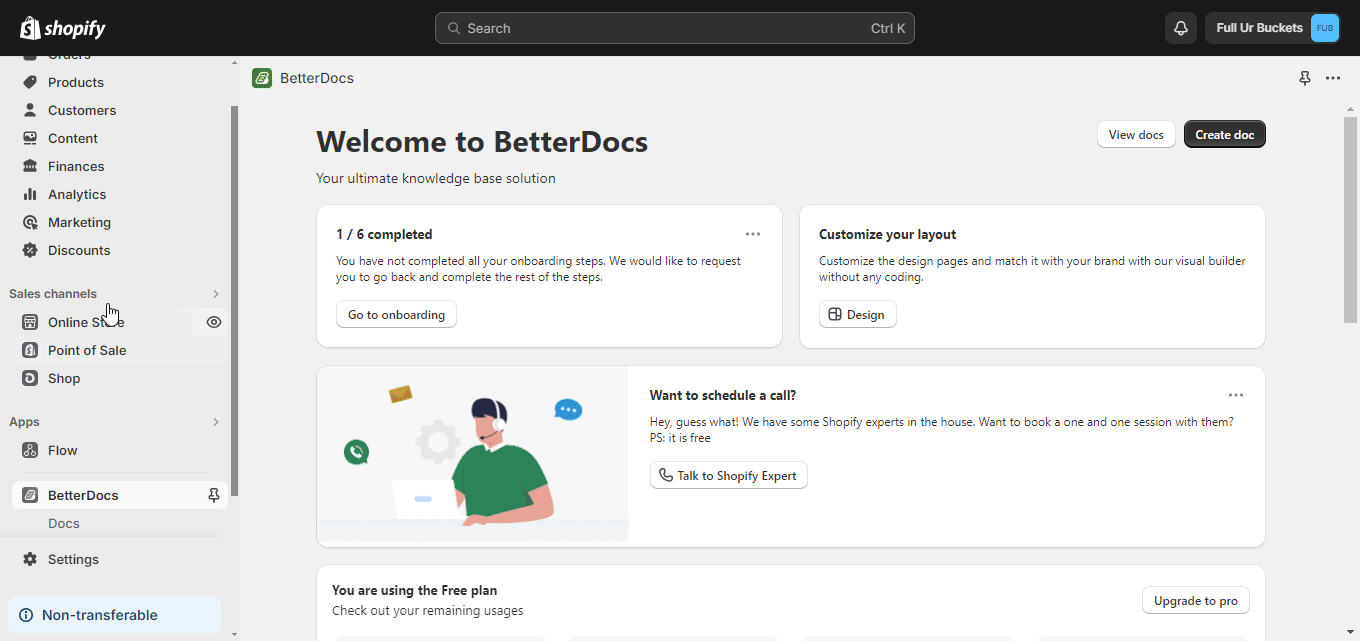
Task: Expand the Apps section chevron
Action: [x=215, y=422]
